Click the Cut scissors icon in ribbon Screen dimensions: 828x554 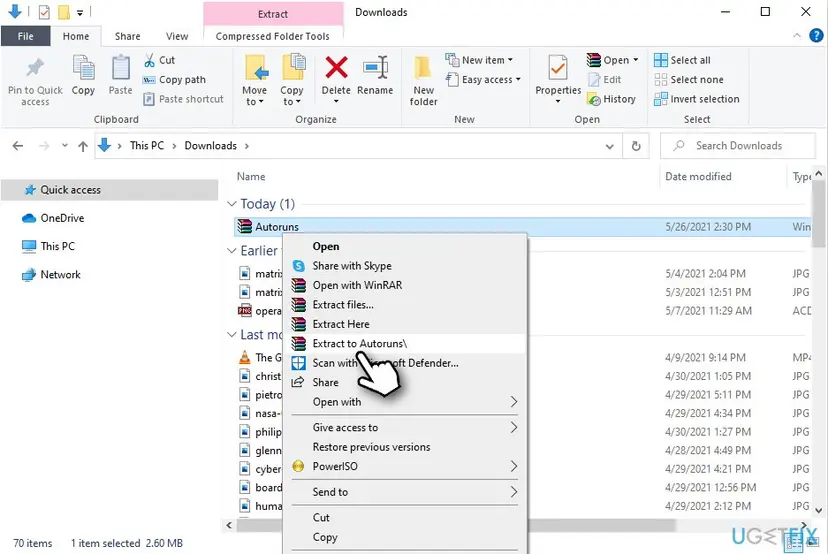tap(149, 60)
